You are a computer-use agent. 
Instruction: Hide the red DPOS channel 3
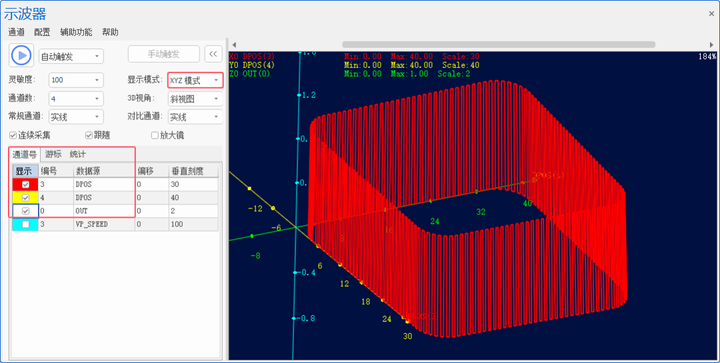click(x=26, y=184)
